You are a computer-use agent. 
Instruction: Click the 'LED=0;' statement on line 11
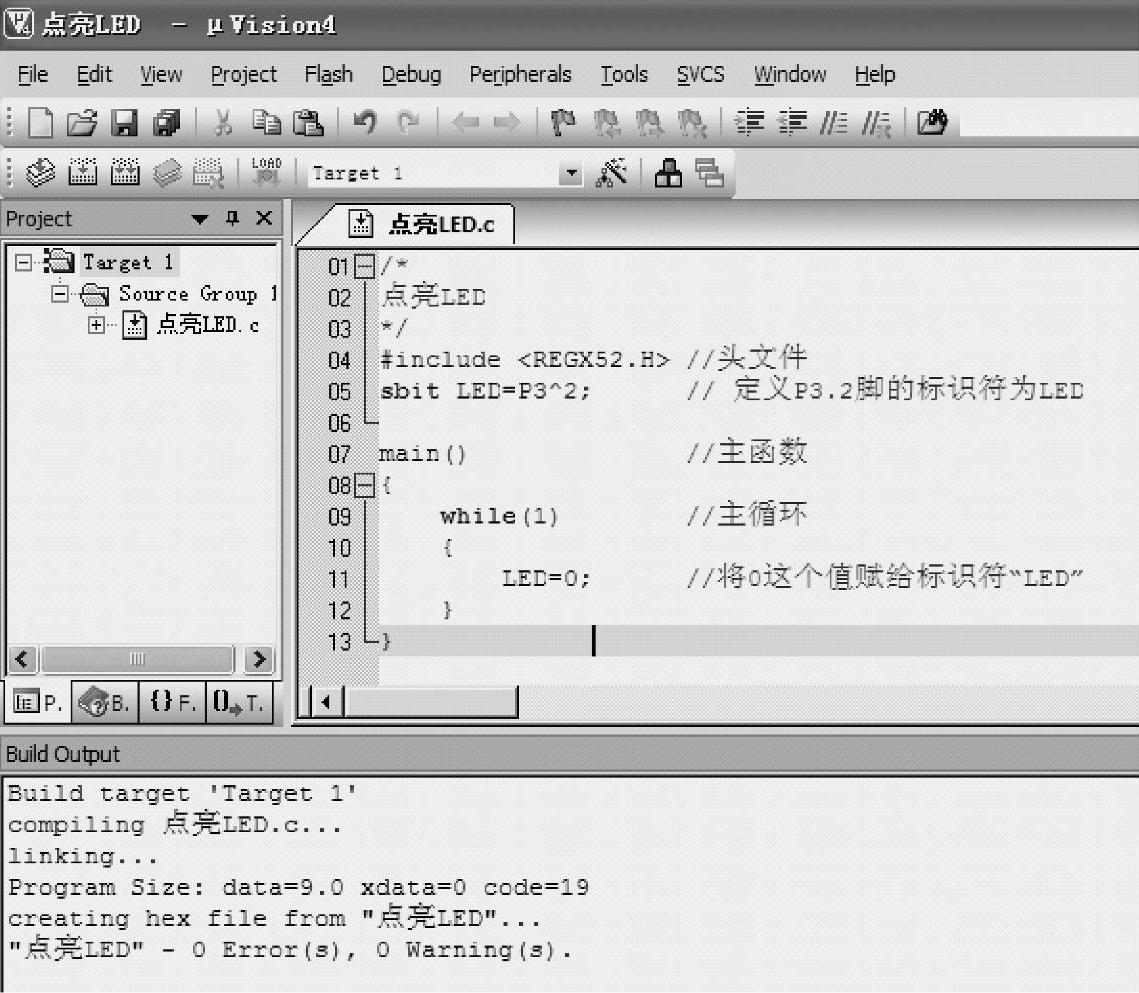546,578
